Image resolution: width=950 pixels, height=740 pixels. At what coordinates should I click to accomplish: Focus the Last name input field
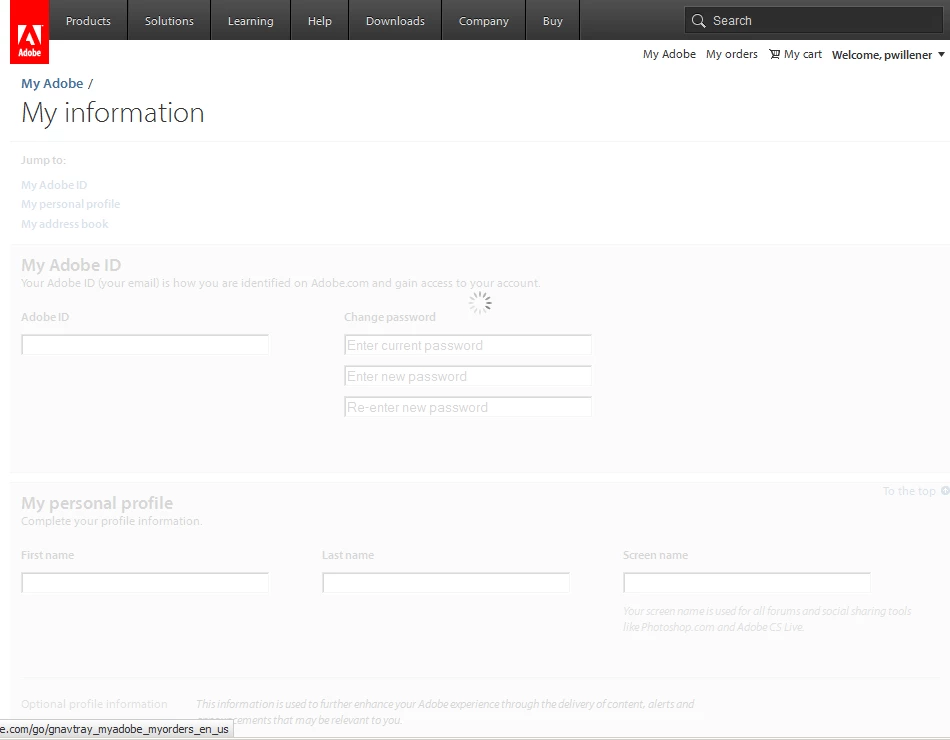446,582
